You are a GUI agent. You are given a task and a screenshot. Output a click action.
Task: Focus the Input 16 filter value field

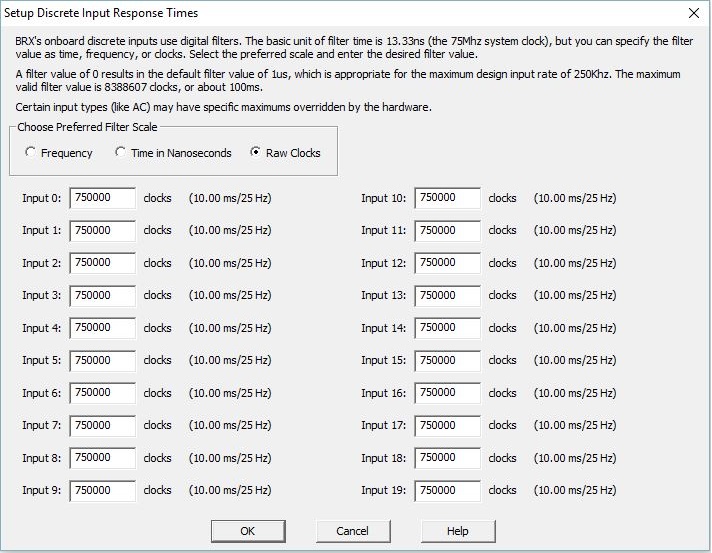pos(447,393)
